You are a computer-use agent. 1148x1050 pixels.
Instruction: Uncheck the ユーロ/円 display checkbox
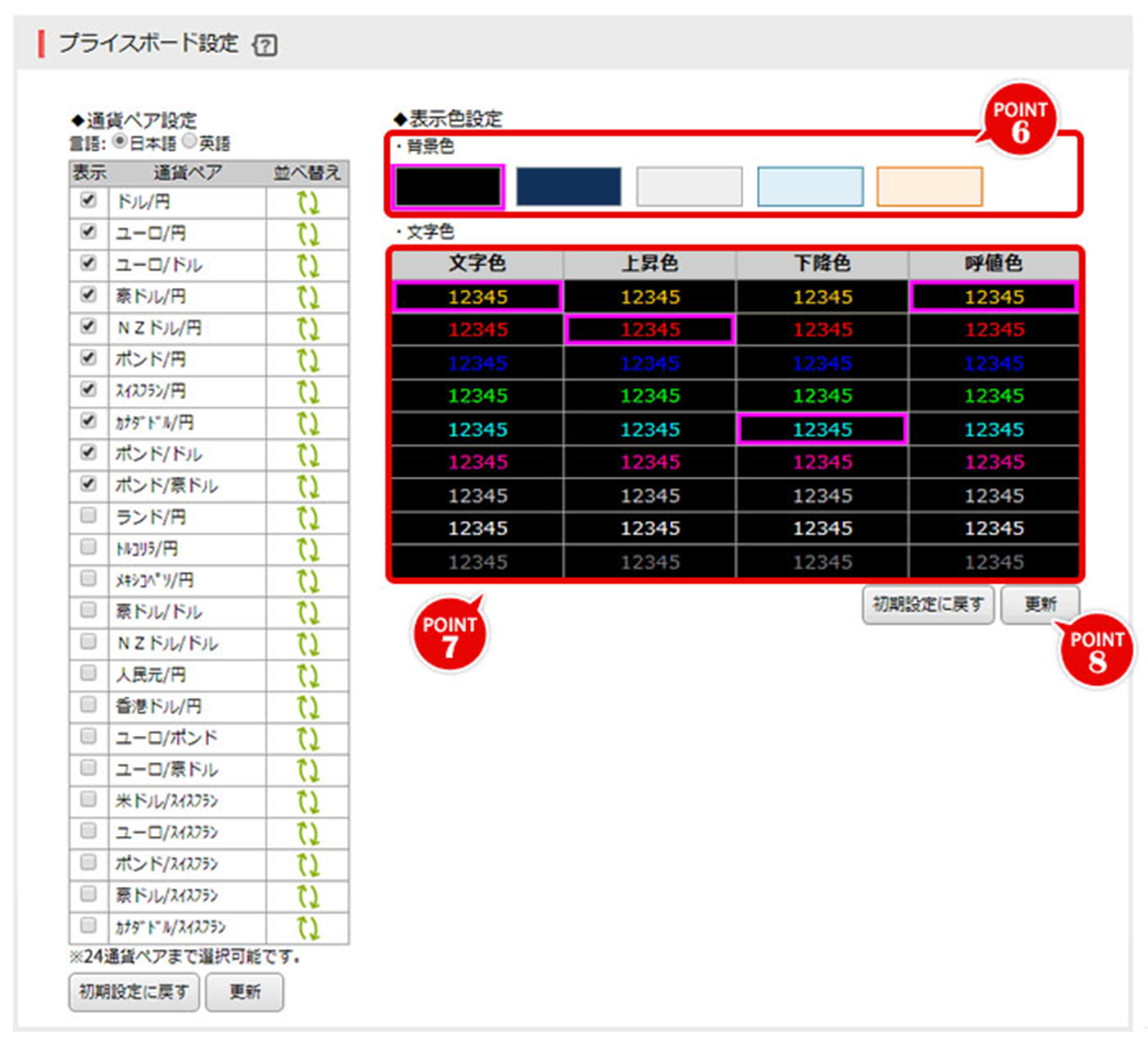pos(88,233)
